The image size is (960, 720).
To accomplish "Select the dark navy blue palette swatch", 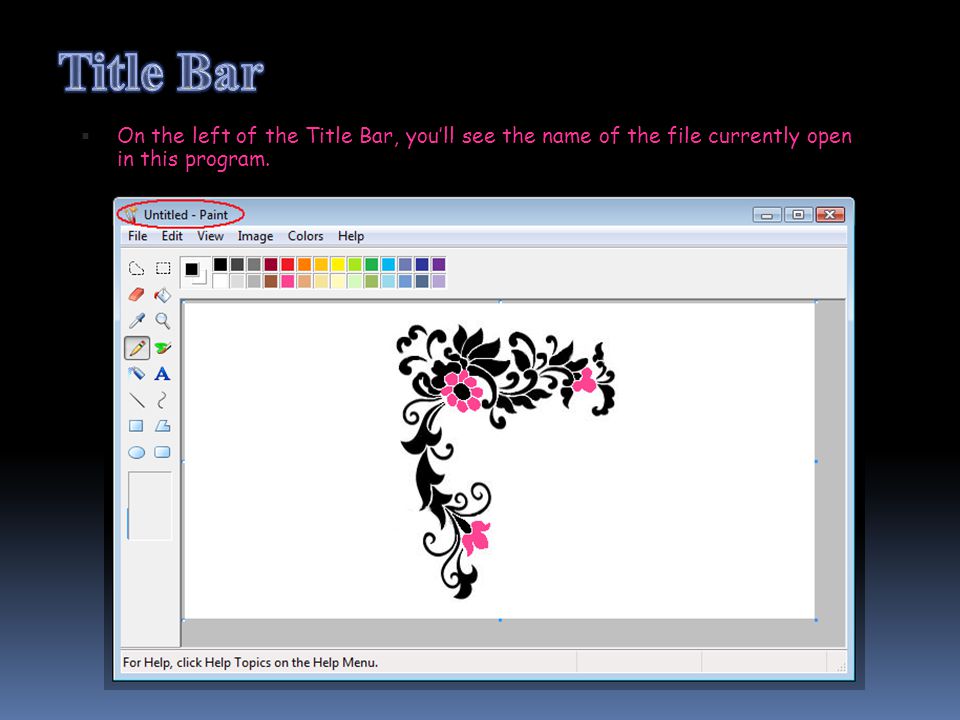I will 422,264.
